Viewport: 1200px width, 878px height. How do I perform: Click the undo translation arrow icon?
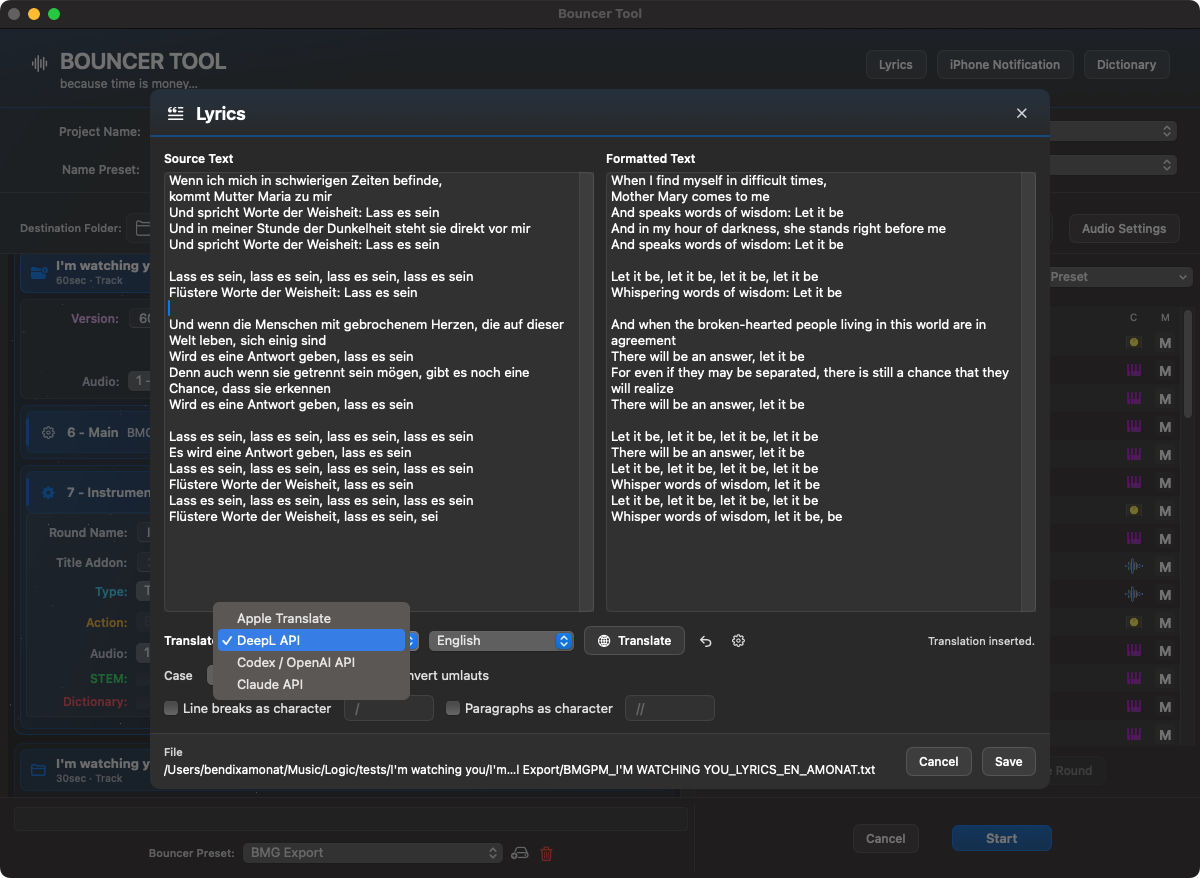tap(706, 641)
